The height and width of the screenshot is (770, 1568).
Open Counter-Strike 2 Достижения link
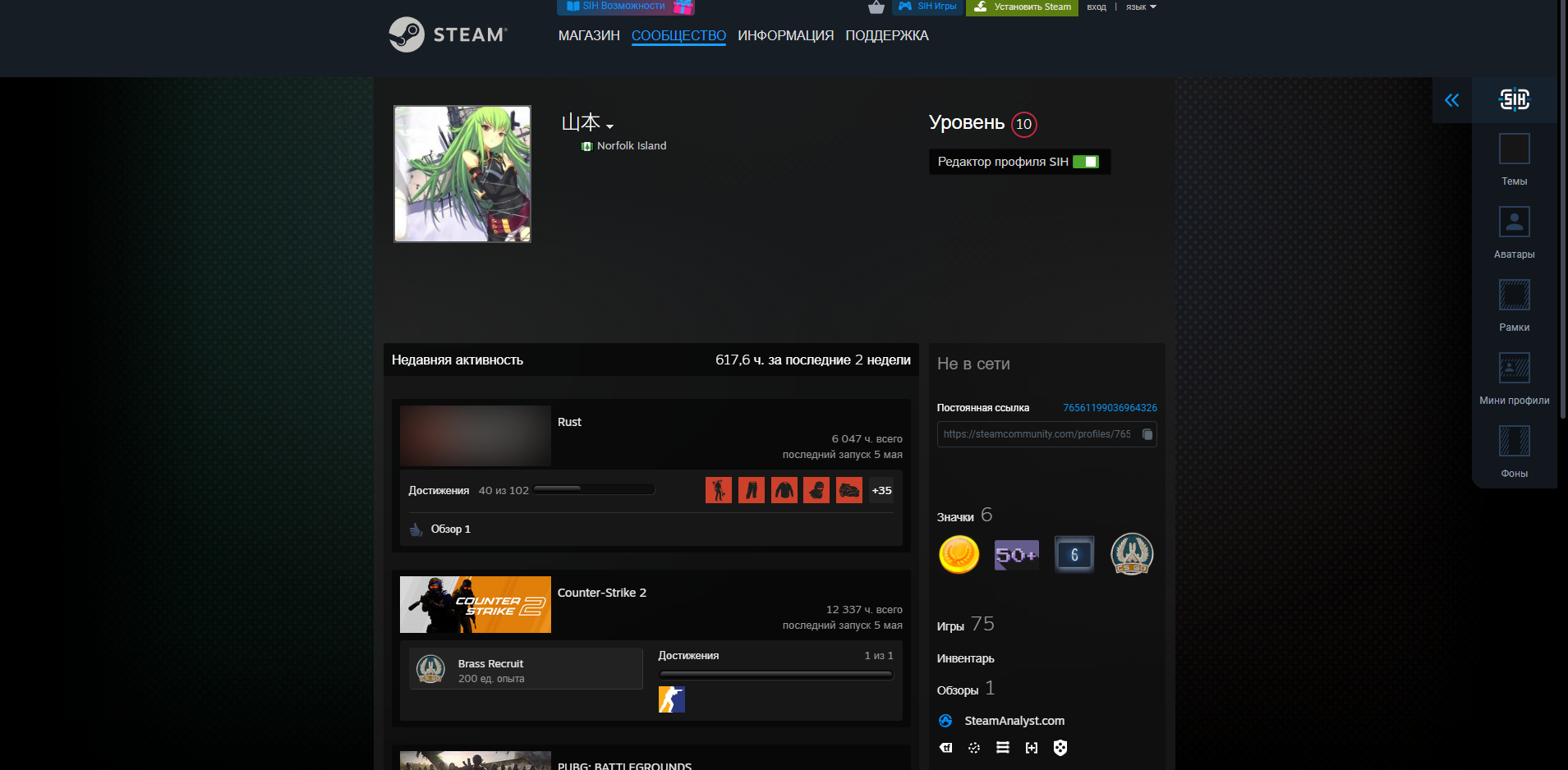pyautogui.click(x=688, y=656)
